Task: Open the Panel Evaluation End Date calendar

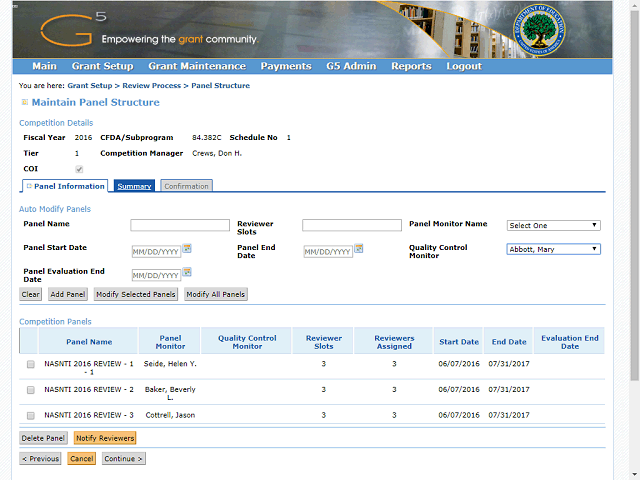Action: (187, 272)
